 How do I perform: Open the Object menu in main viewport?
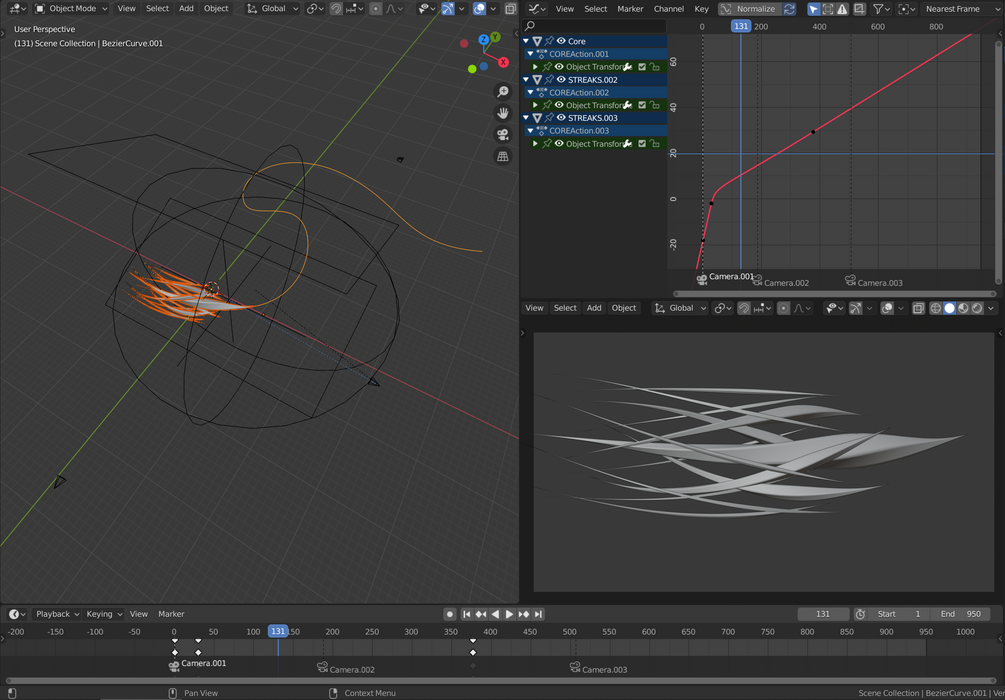pyautogui.click(x=216, y=8)
